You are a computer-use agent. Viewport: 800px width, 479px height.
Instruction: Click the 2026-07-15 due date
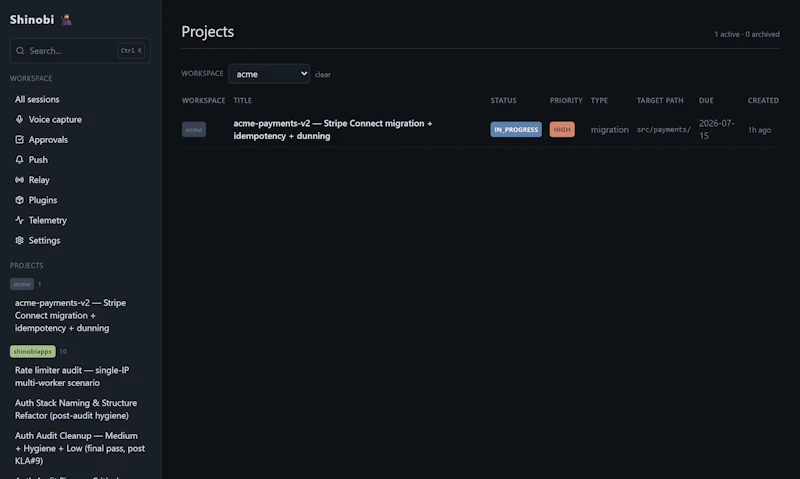point(717,130)
